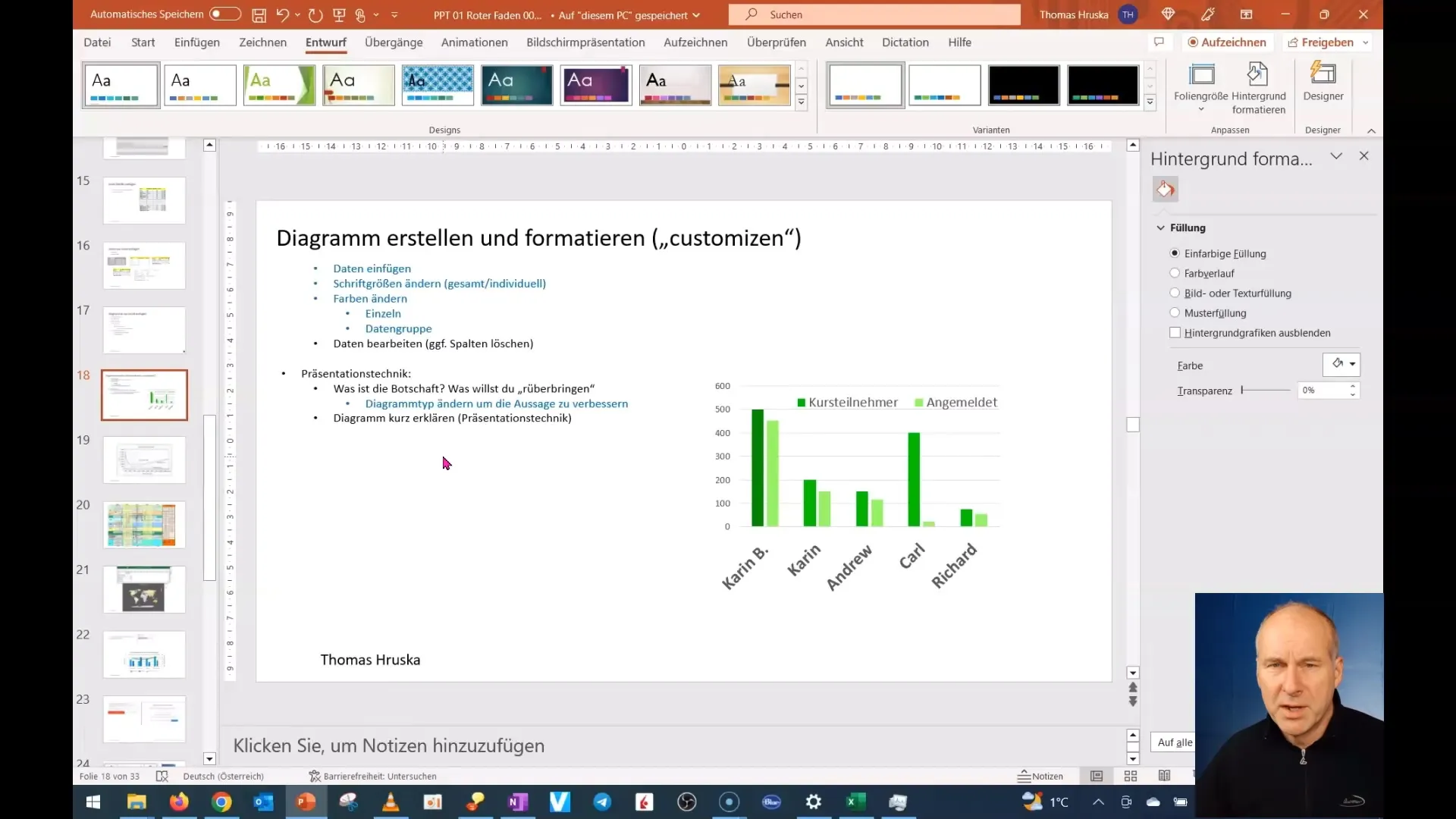Click the Aufzeichnen recording icon in toolbar

(x=1225, y=42)
